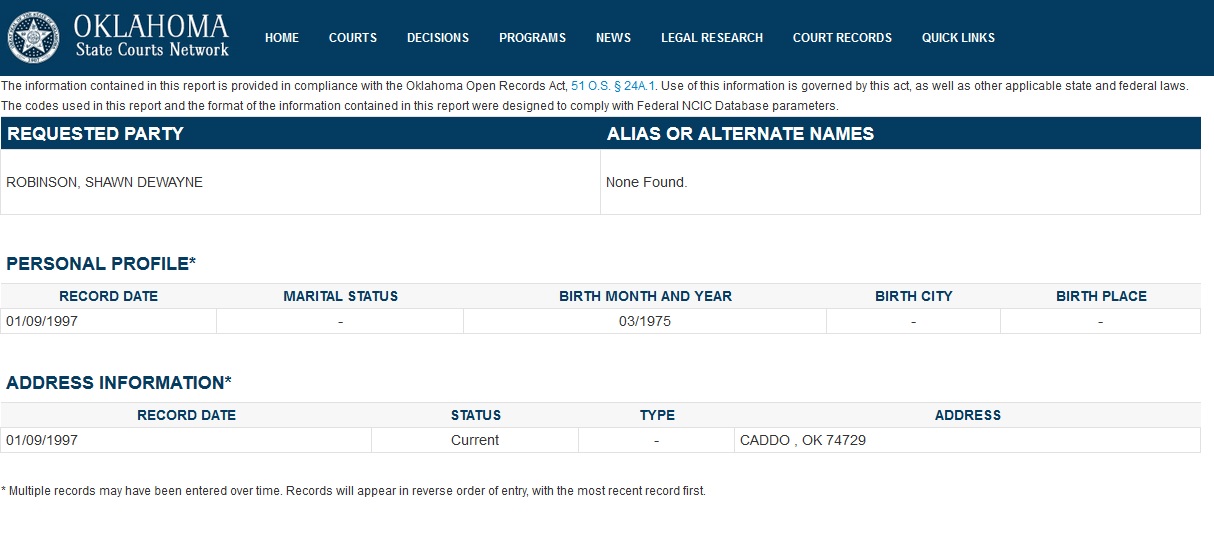The image size is (1214, 547).
Task: Click the MARITAL STATUS column header
Action: 340,296
